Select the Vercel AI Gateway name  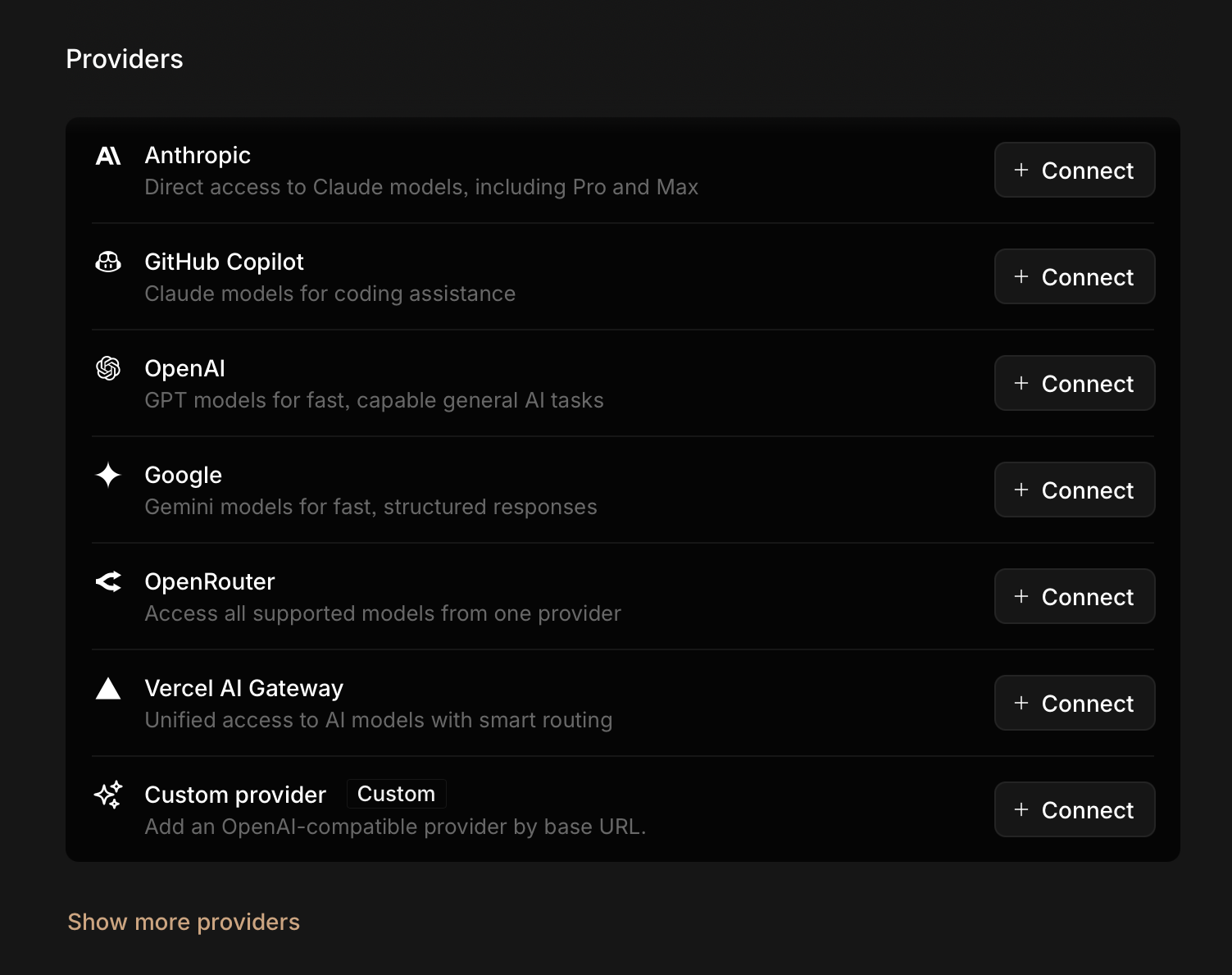[x=243, y=689]
